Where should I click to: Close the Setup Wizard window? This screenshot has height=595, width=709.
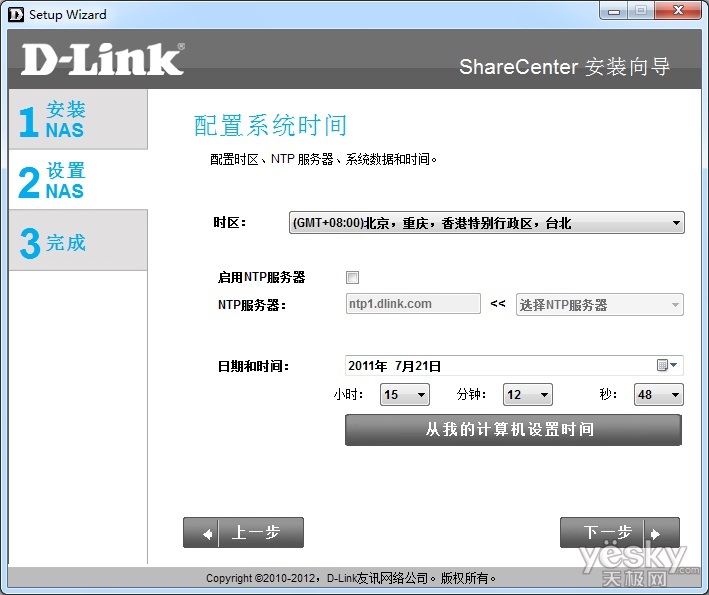pyautogui.click(x=678, y=10)
